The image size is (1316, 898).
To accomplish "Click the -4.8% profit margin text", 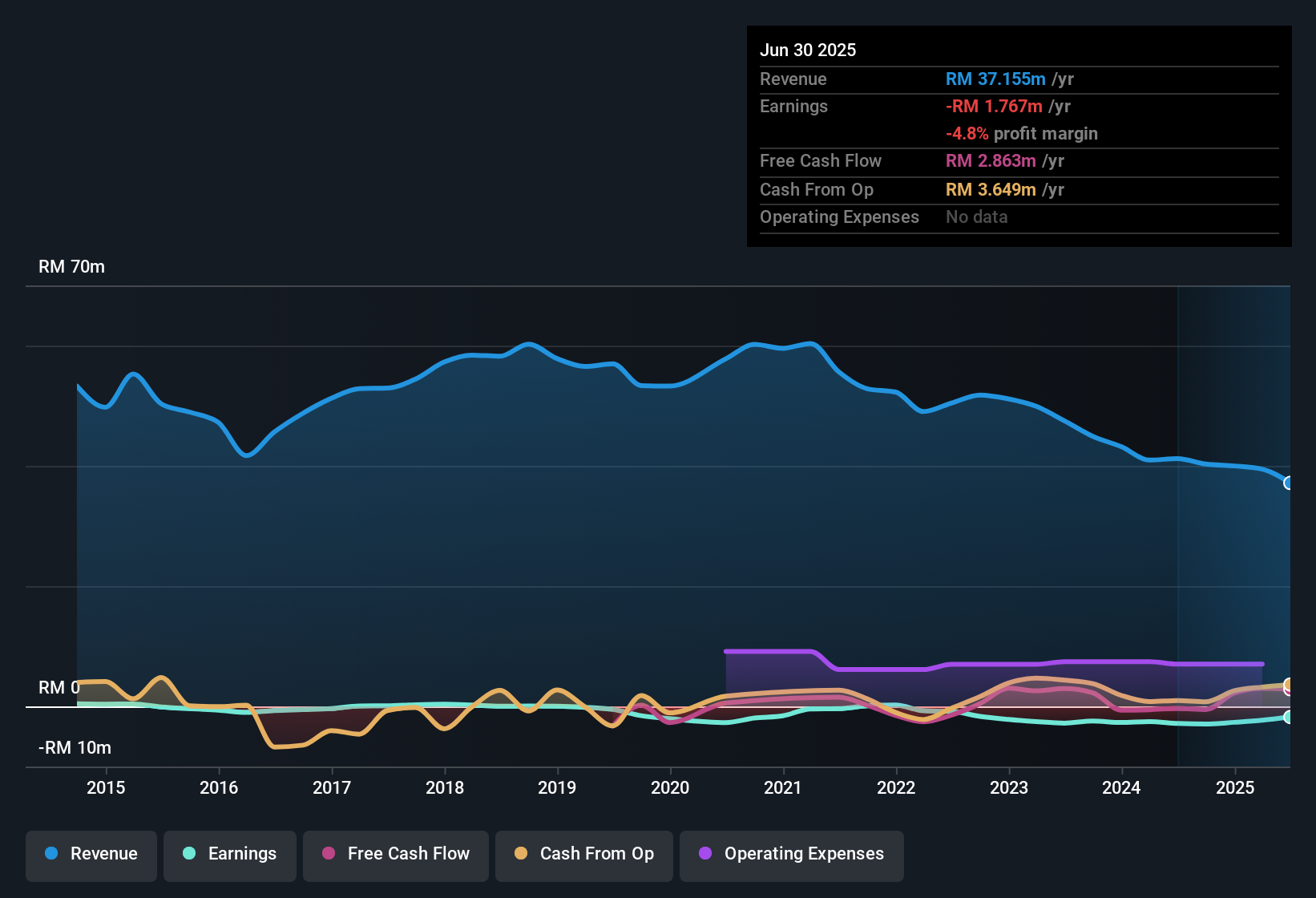I will click(967, 134).
